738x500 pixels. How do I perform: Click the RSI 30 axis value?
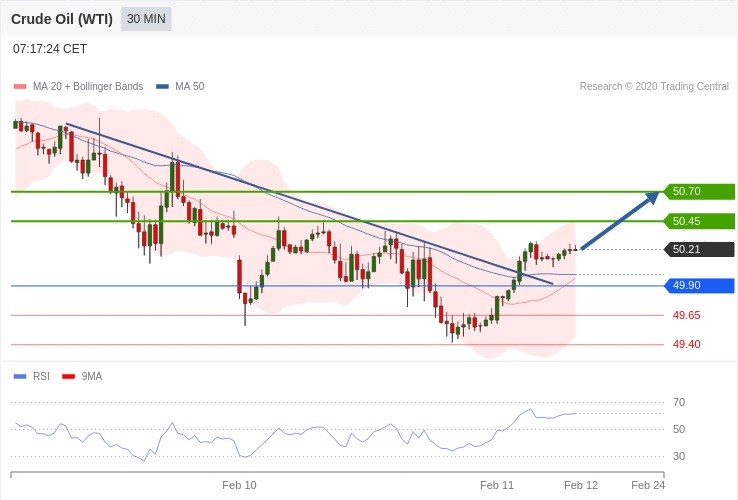pyautogui.click(x=679, y=456)
